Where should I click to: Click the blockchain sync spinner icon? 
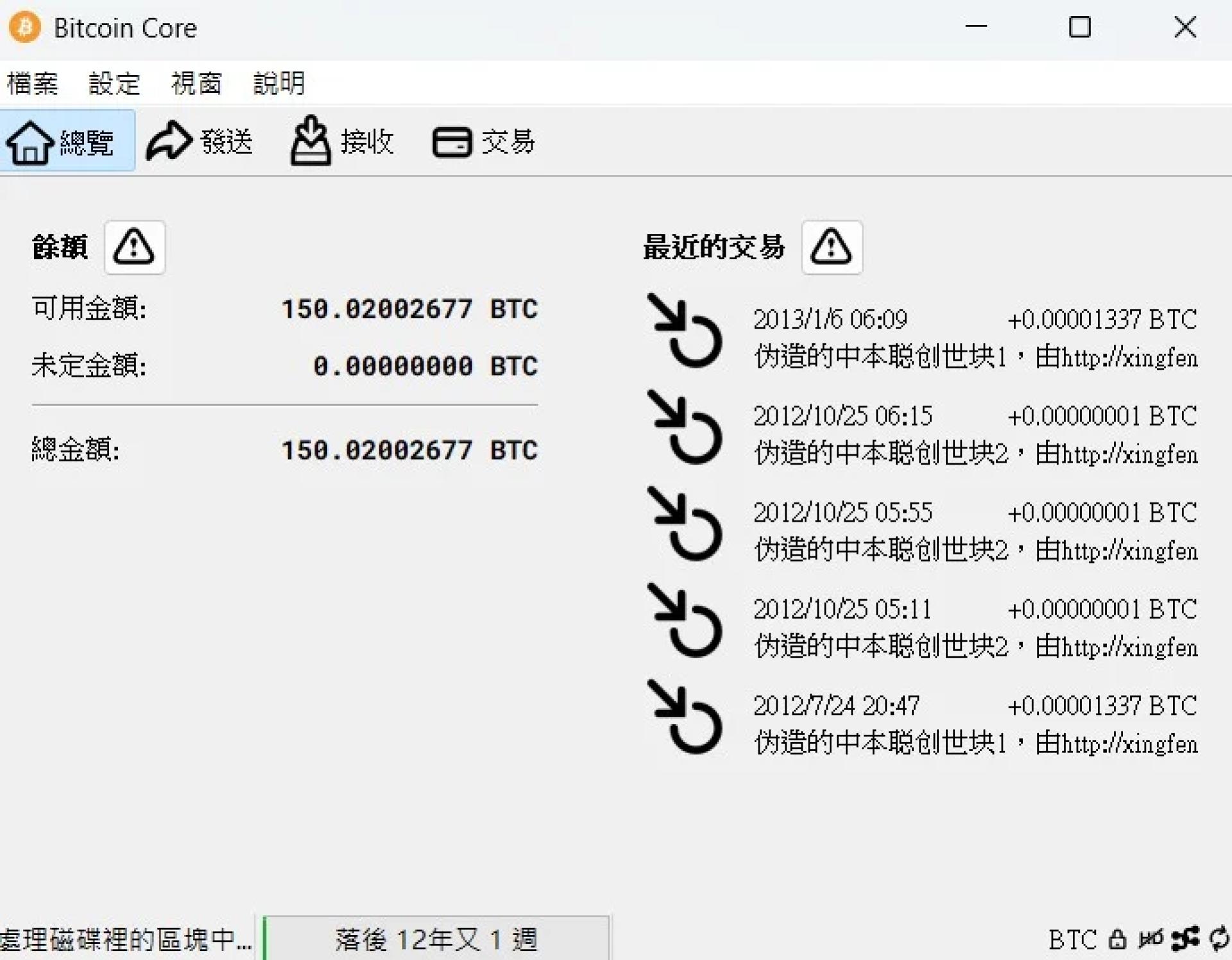tap(1219, 939)
